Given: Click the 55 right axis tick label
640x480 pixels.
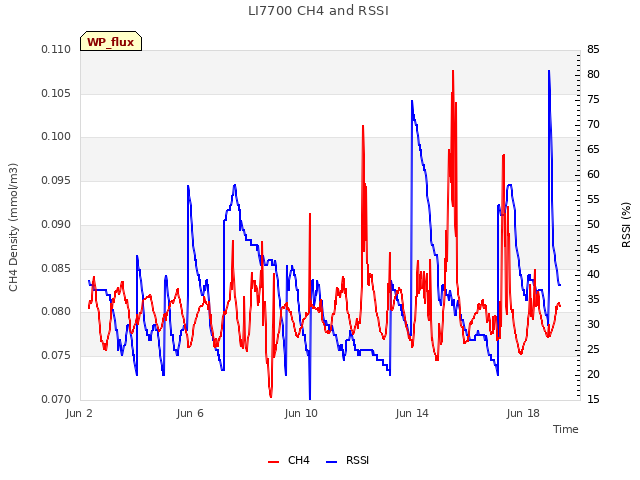Looking at the screenshot, I should 593,200.
